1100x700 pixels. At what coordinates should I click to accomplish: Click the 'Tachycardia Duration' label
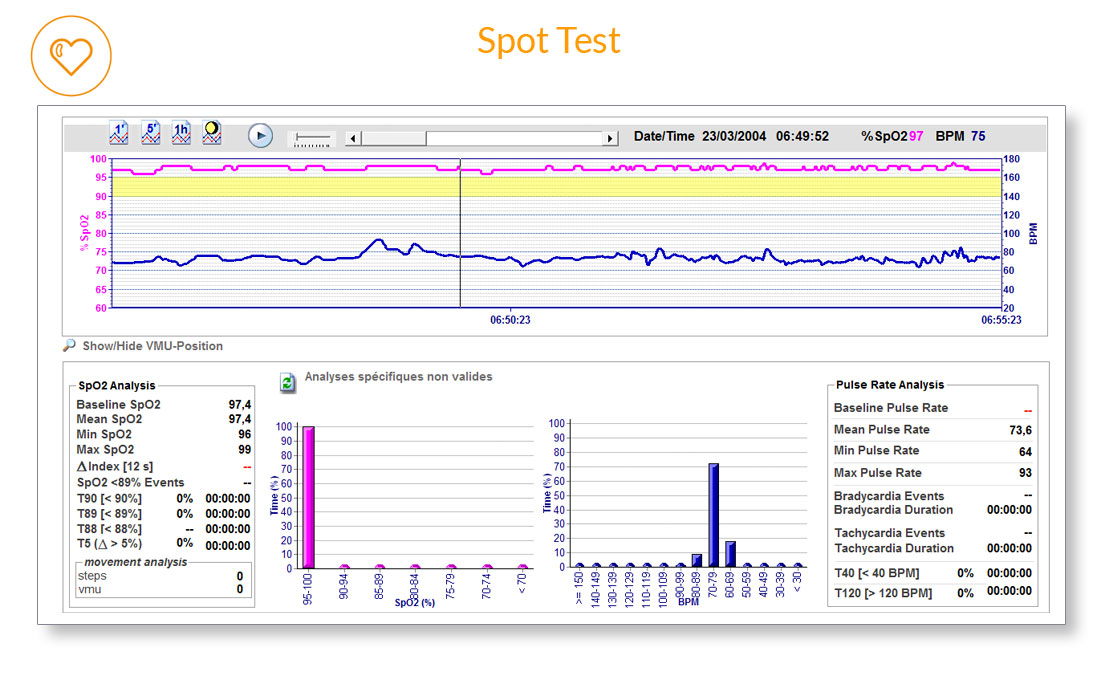click(x=894, y=548)
